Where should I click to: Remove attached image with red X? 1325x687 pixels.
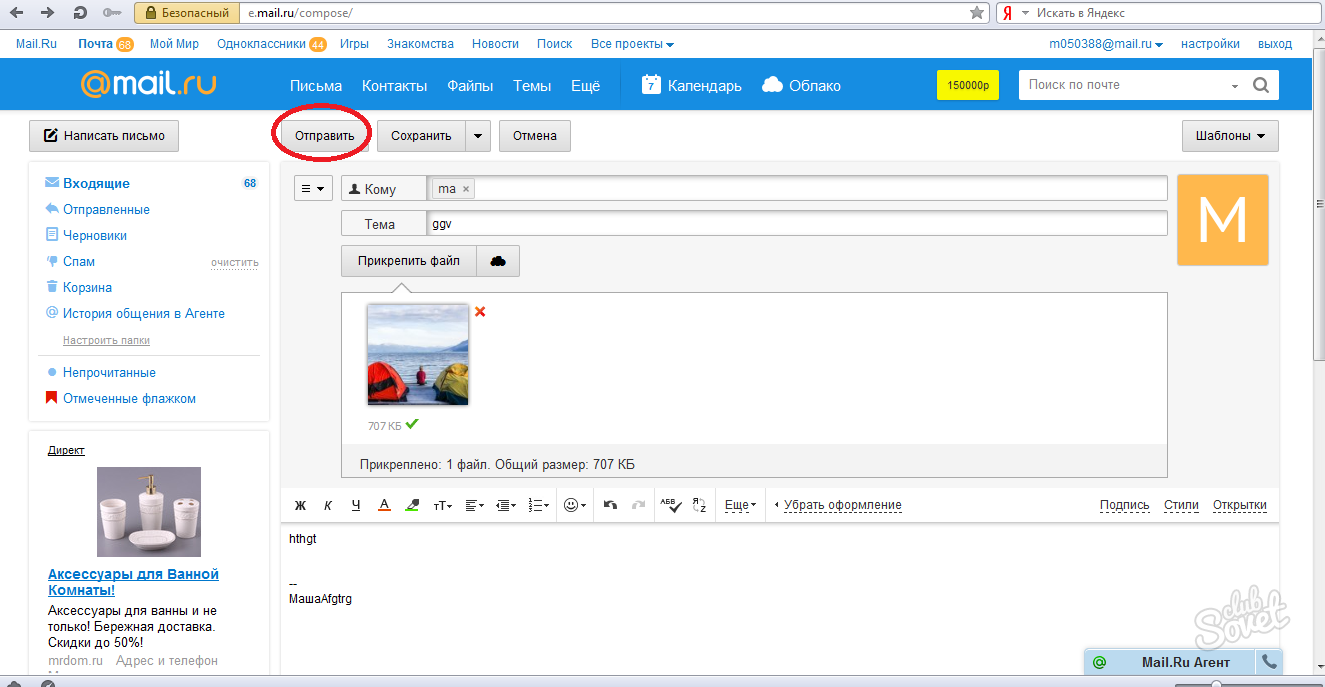[x=480, y=312]
